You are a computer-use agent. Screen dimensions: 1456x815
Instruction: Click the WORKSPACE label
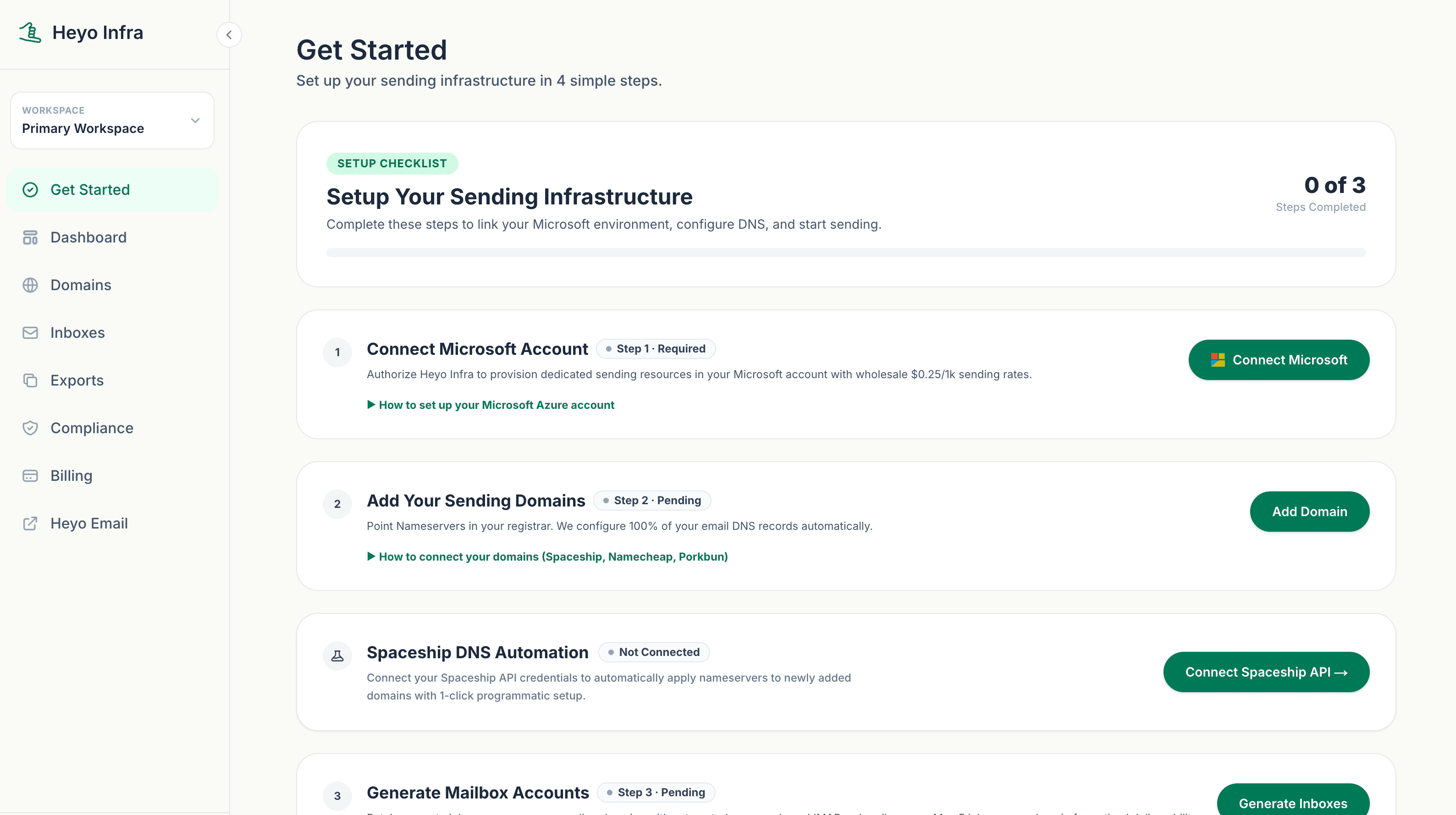[54, 110]
